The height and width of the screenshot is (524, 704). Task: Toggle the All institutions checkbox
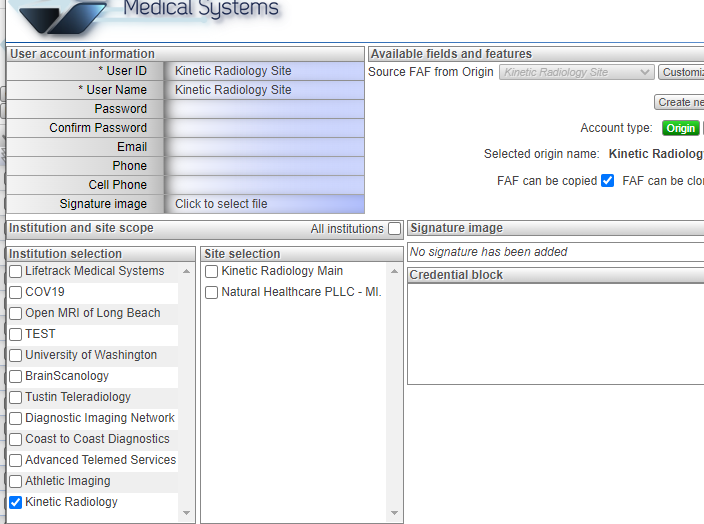395,229
